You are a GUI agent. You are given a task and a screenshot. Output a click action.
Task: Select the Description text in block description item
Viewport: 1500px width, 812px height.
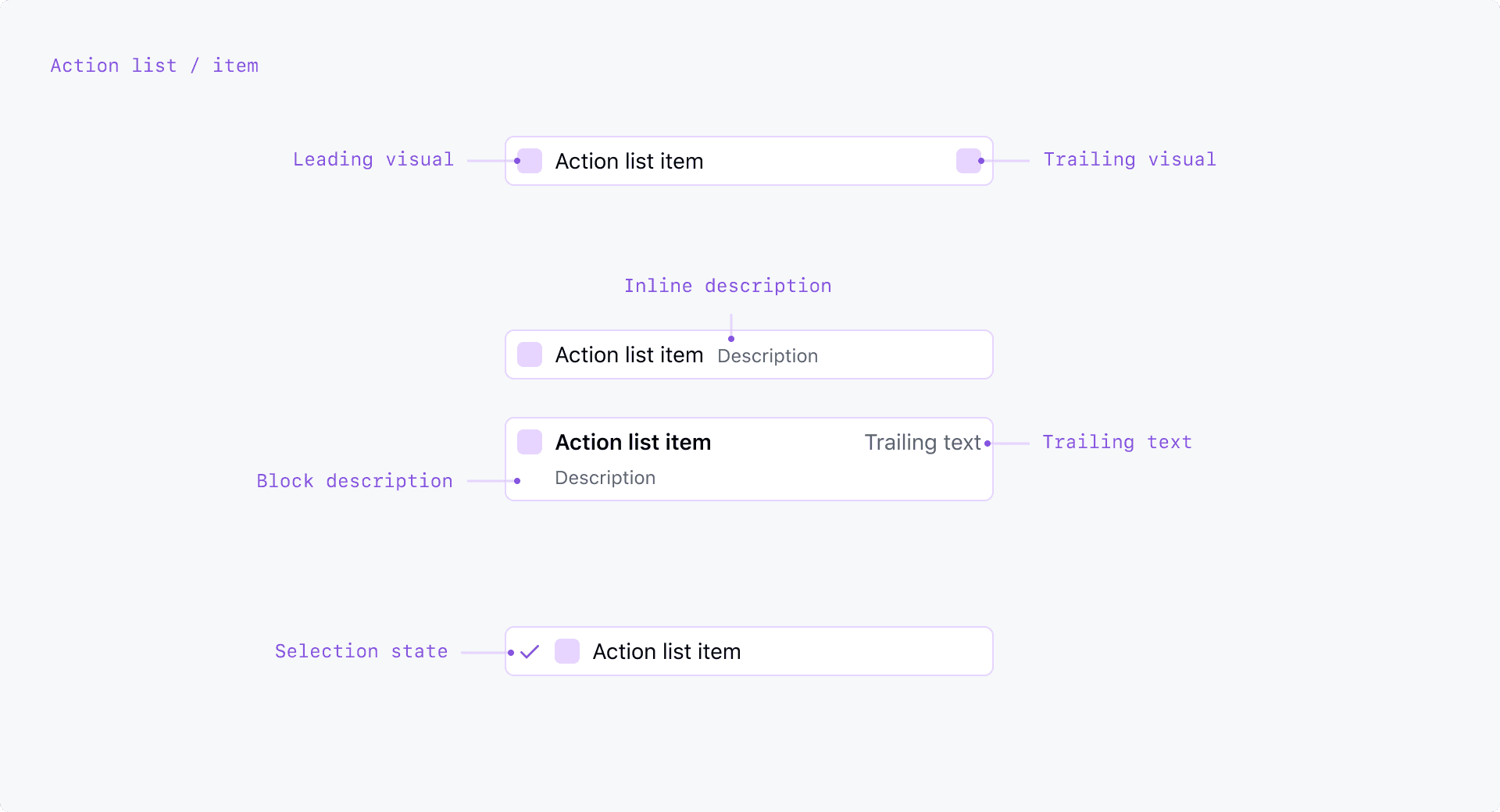point(605,478)
